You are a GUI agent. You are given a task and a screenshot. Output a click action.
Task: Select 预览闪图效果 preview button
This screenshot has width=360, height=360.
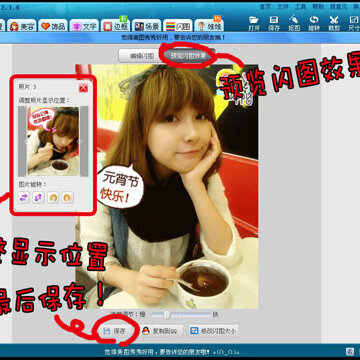(x=188, y=56)
